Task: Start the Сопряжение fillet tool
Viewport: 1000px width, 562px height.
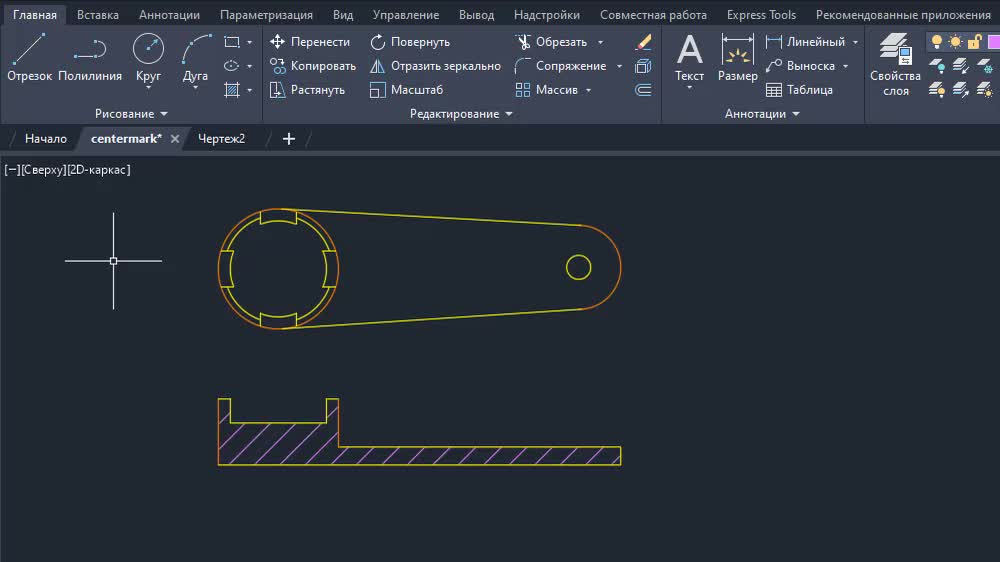Action: click(x=561, y=66)
